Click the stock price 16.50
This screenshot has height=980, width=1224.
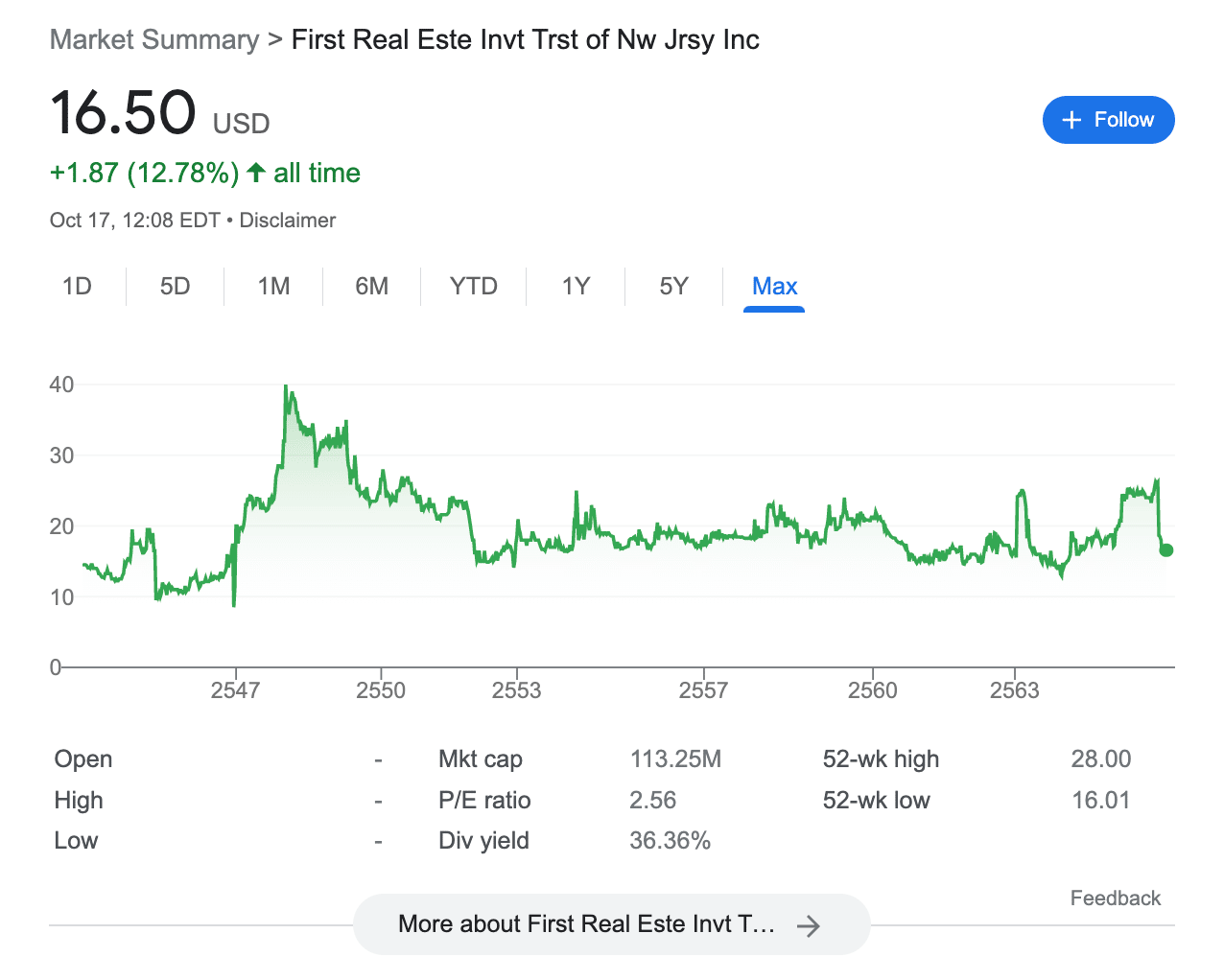[123, 113]
